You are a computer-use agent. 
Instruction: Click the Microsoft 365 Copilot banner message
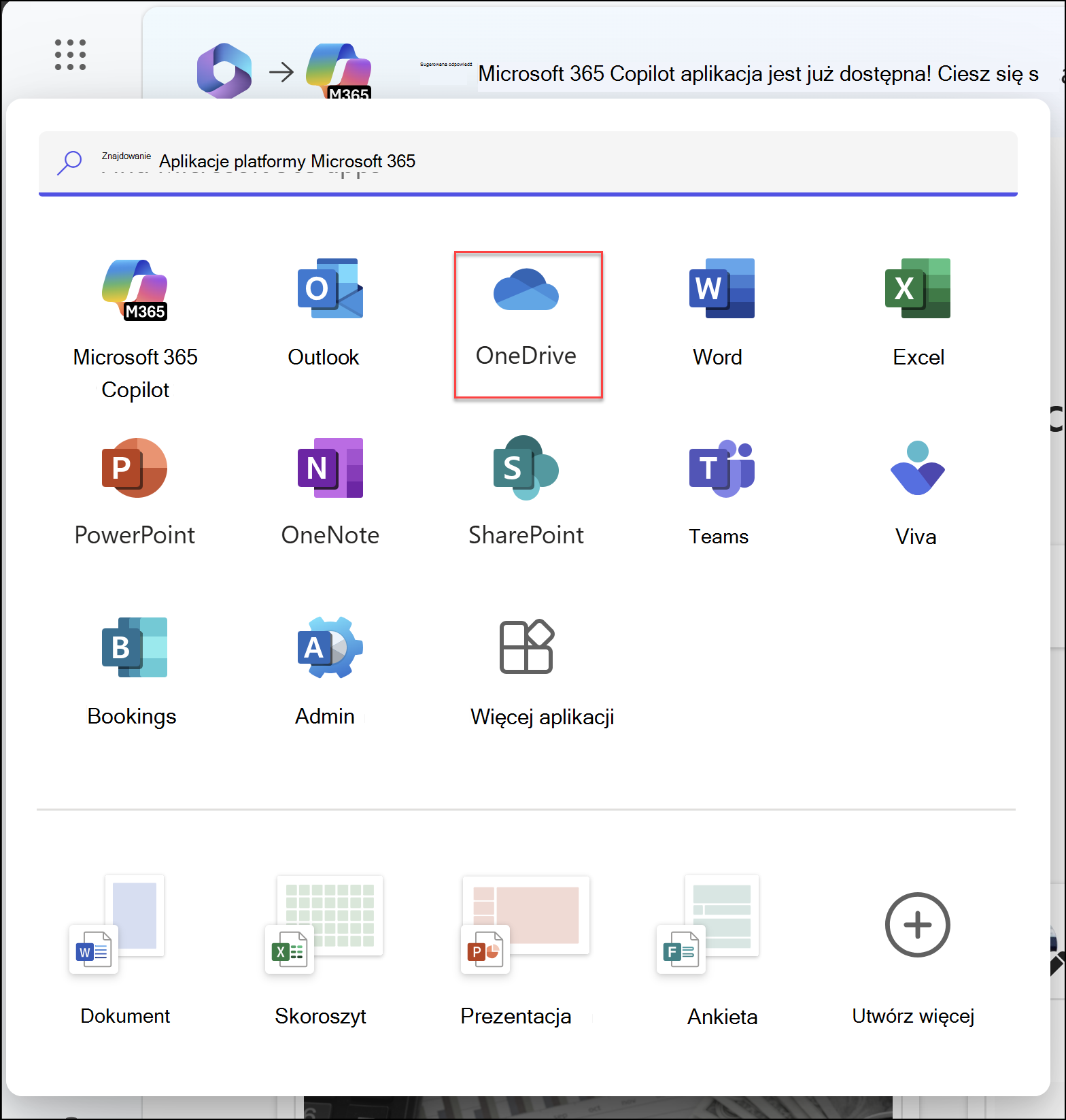point(758,73)
